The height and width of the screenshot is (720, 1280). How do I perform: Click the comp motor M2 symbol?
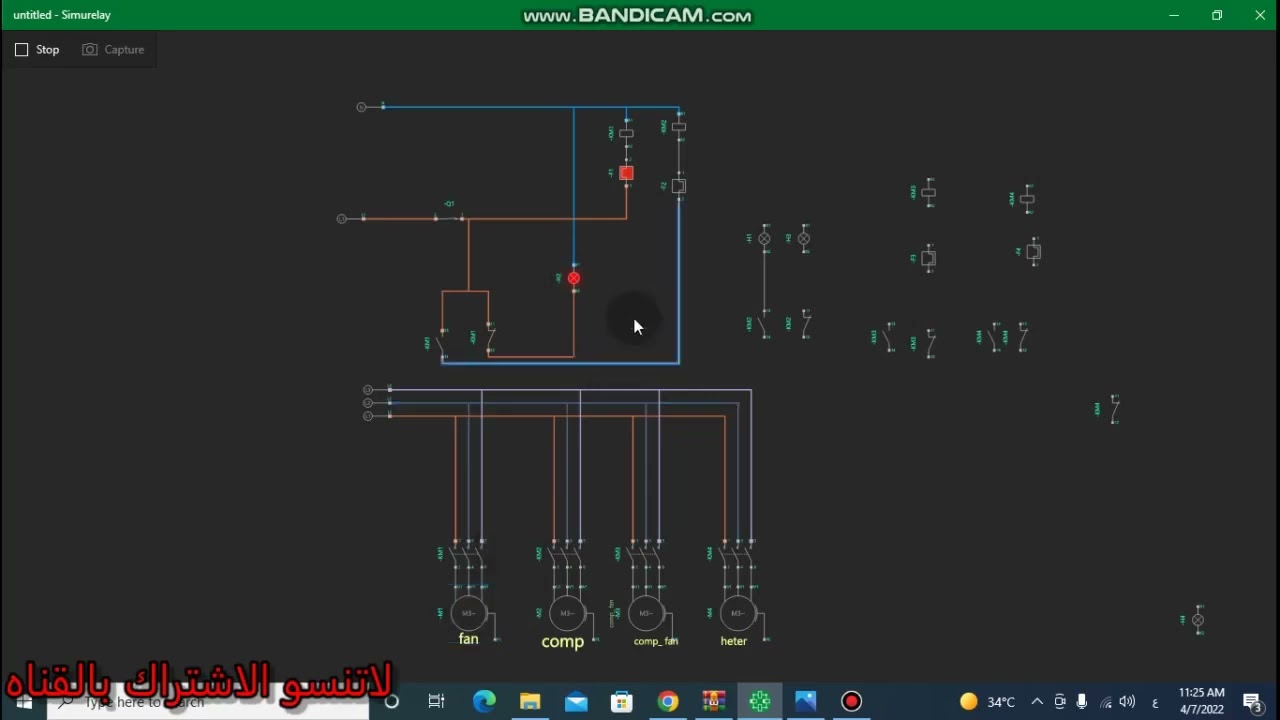(567, 613)
